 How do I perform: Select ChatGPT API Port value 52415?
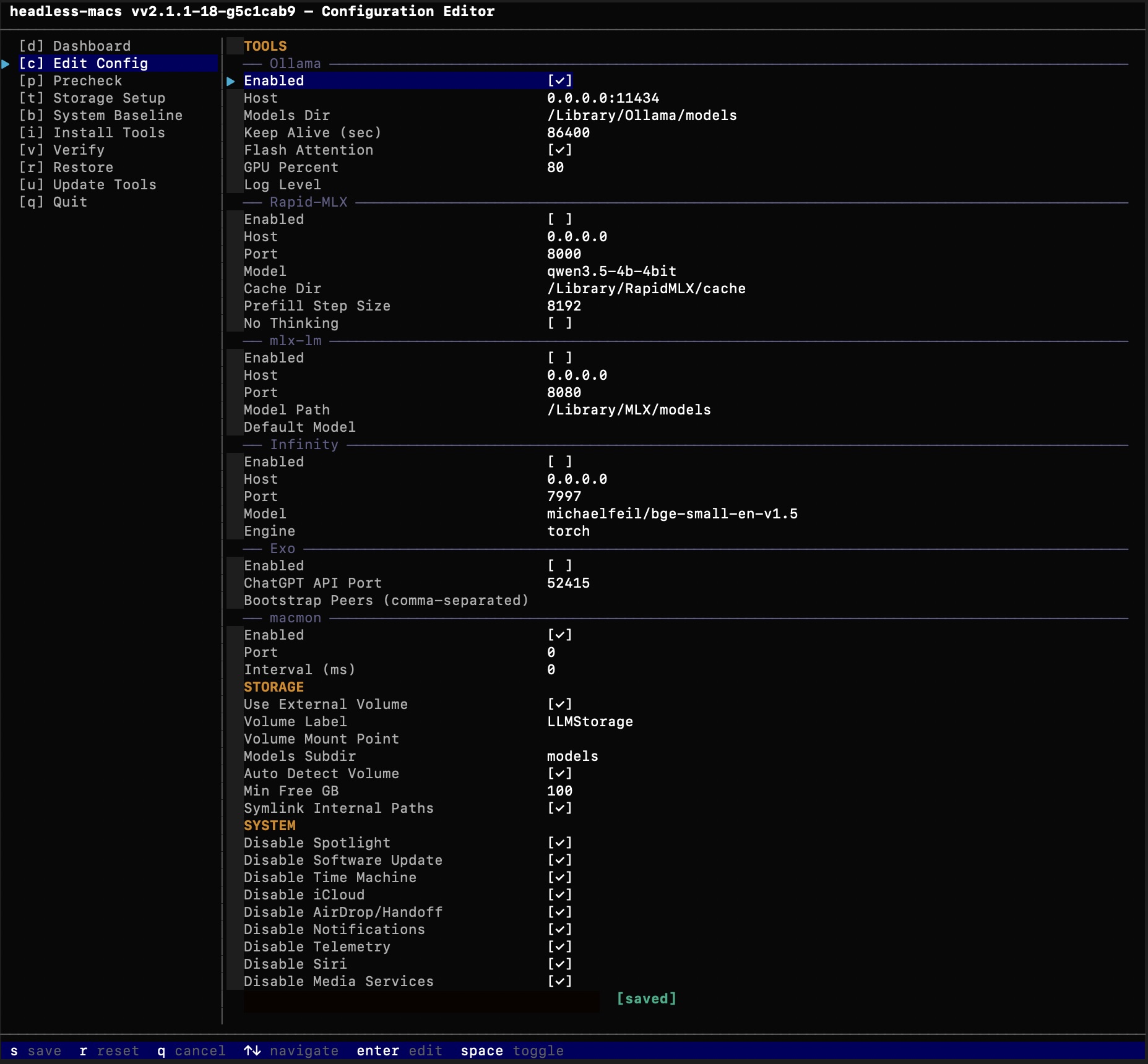(x=568, y=583)
